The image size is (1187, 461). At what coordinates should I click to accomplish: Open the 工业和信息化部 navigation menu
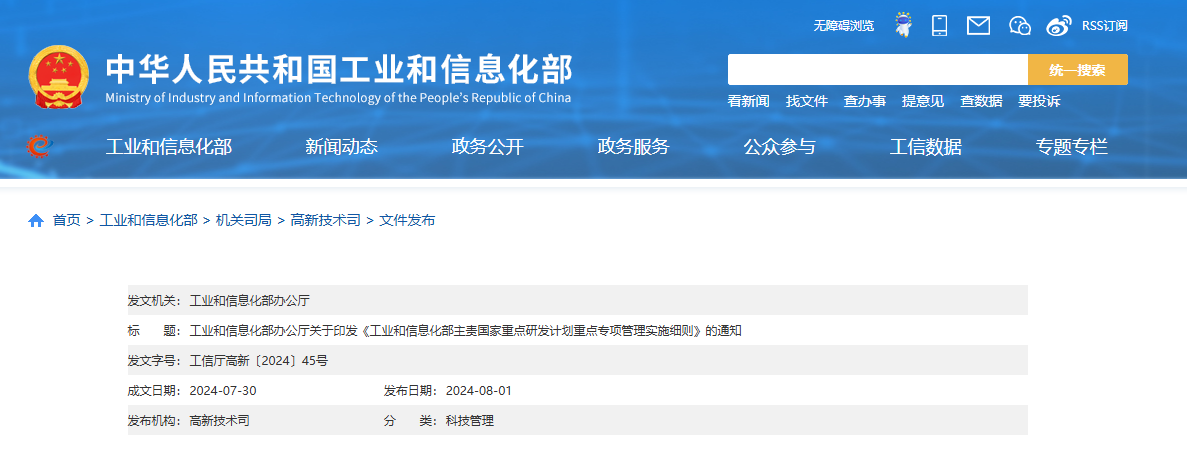pyautogui.click(x=169, y=147)
